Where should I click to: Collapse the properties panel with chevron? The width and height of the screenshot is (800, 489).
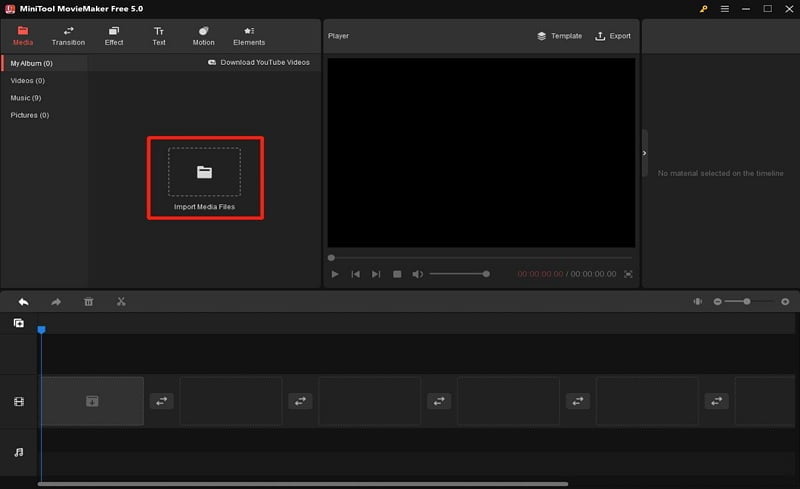tap(645, 153)
